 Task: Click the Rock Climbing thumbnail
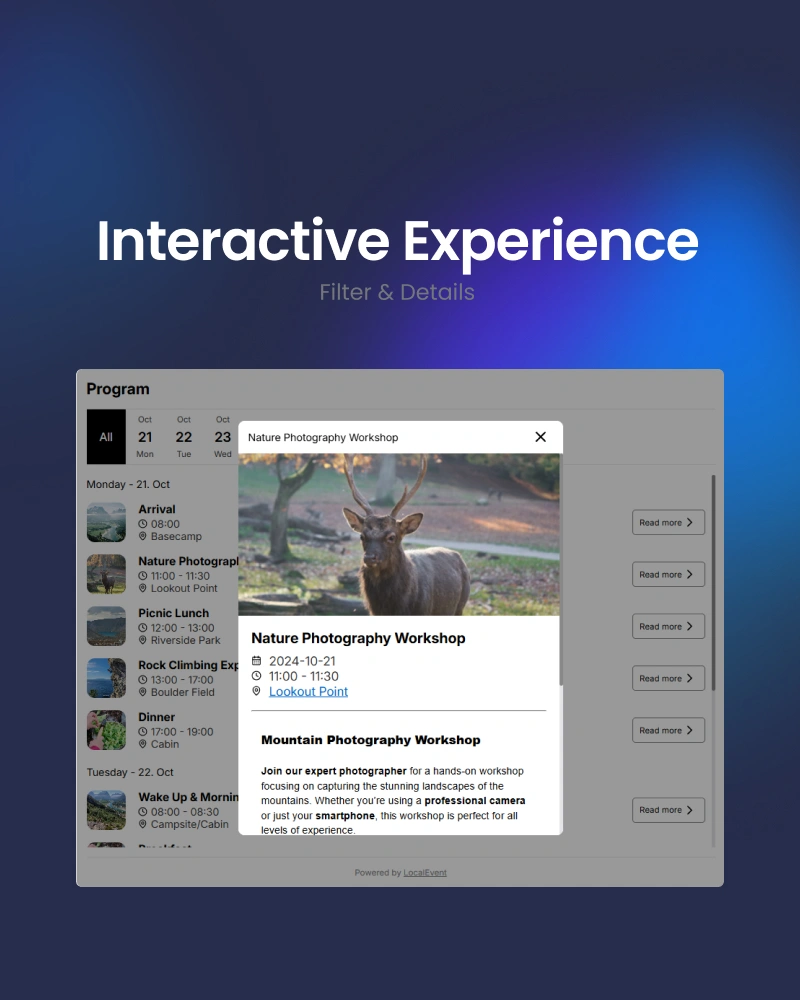coord(107,678)
